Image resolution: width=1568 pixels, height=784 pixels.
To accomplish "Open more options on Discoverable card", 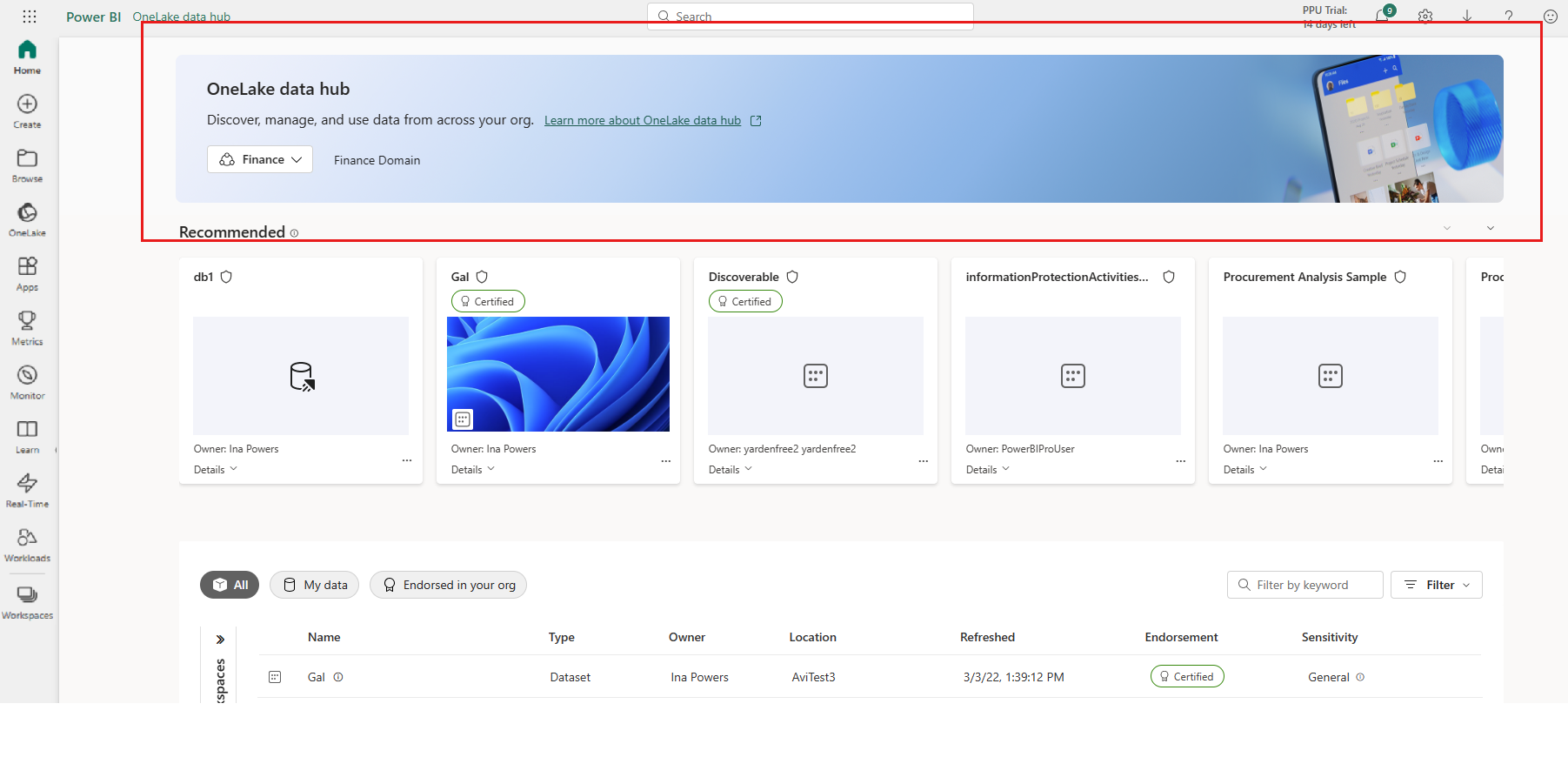I will point(923,460).
